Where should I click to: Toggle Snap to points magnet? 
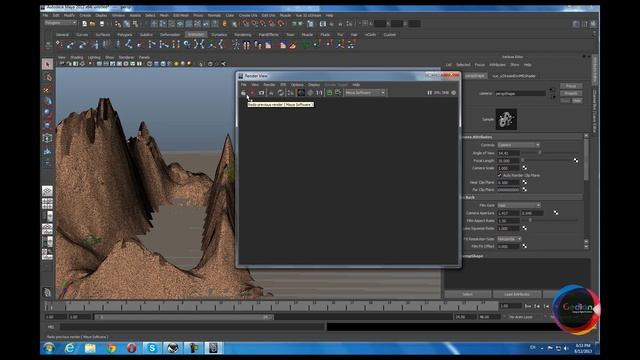click(x=263, y=24)
